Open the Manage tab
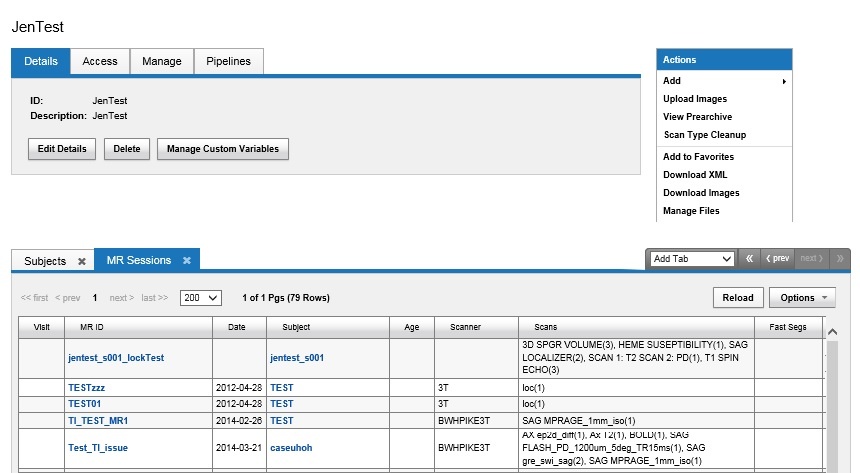The width and height of the screenshot is (860, 473). (162, 61)
